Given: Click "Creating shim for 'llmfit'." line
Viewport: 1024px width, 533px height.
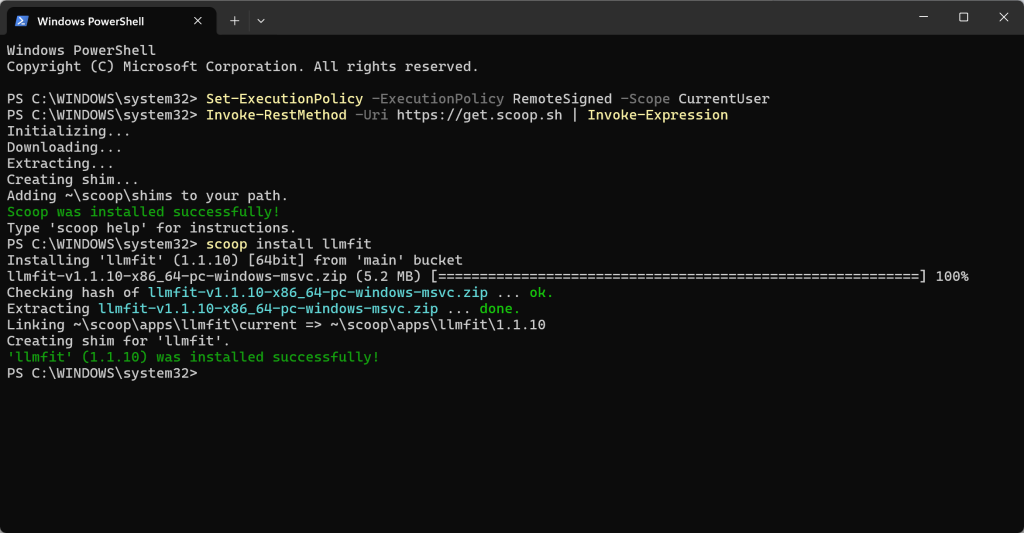Looking at the screenshot, I should coord(118,341).
